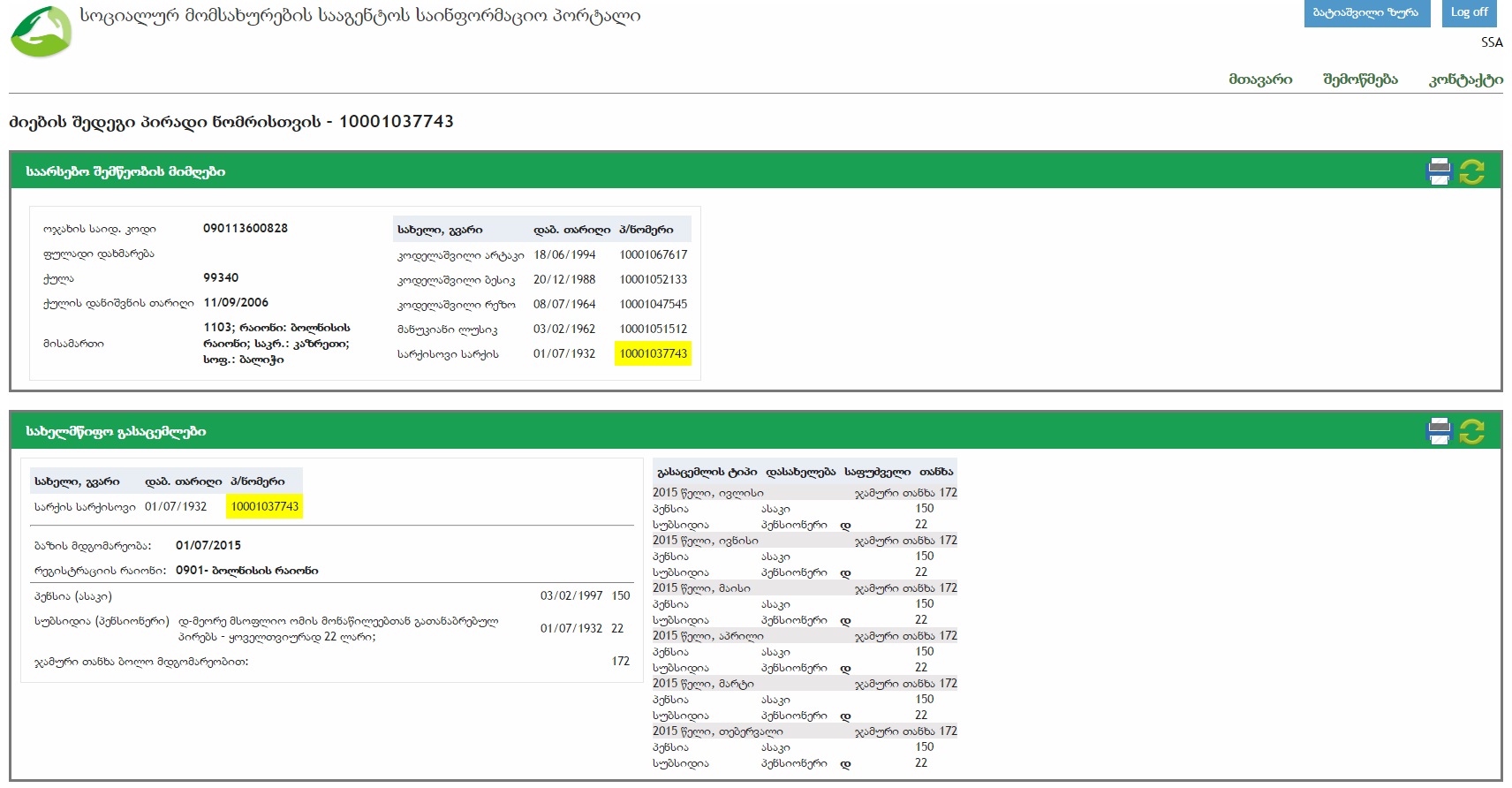This screenshot has height=788, width=1512.
Task: Click the Social Service Agency green logo
Action: (x=41, y=33)
